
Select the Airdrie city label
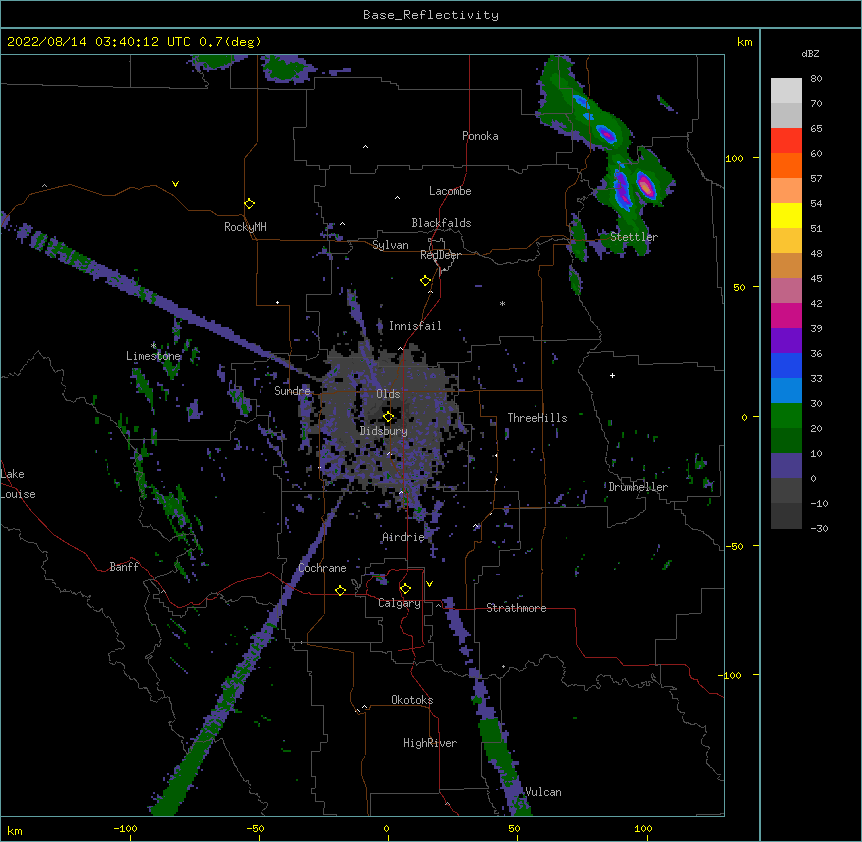click(403, 537)
